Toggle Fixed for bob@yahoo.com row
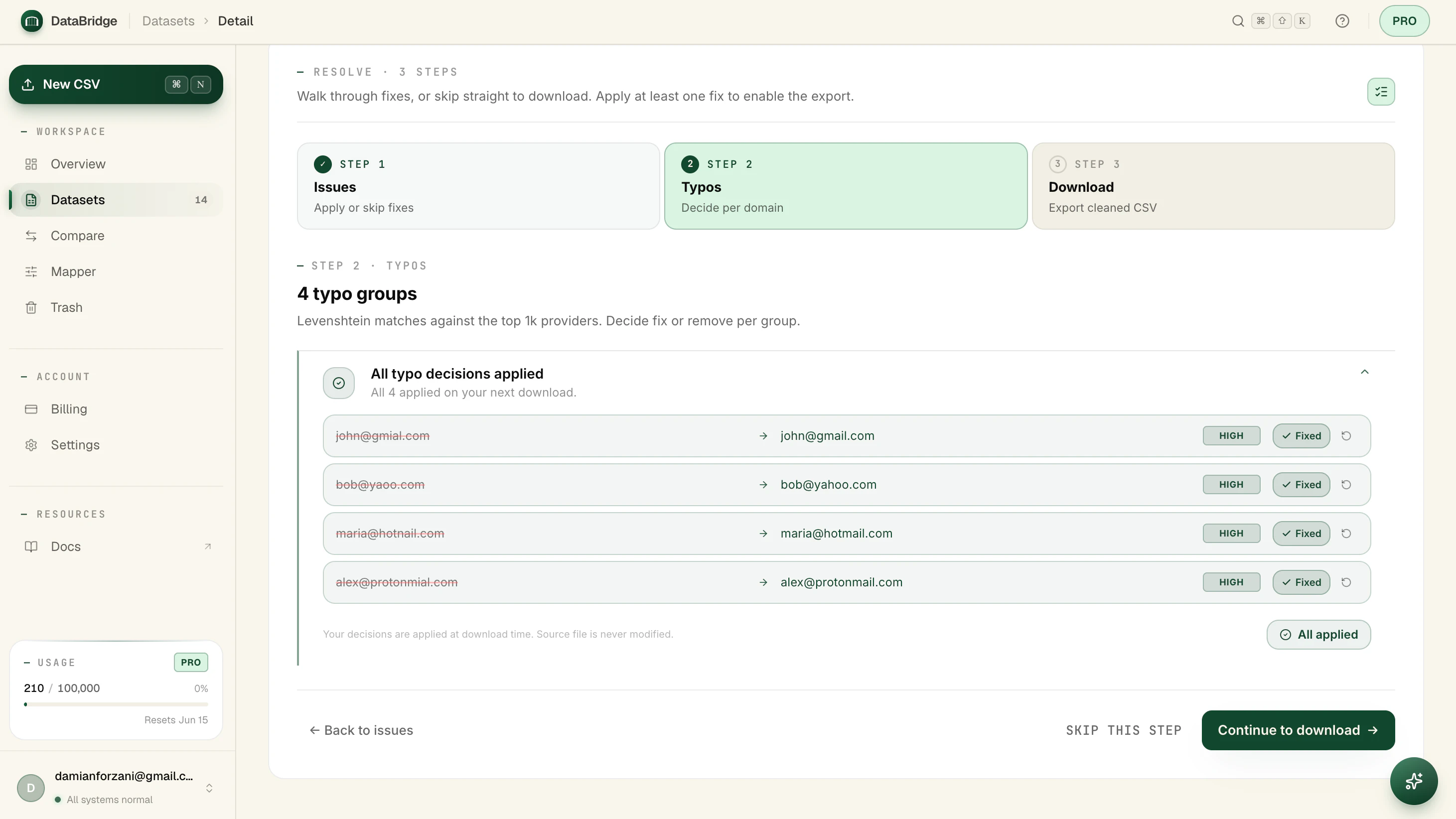Viewport: 1456px width, 819px height. [1301, 484]
